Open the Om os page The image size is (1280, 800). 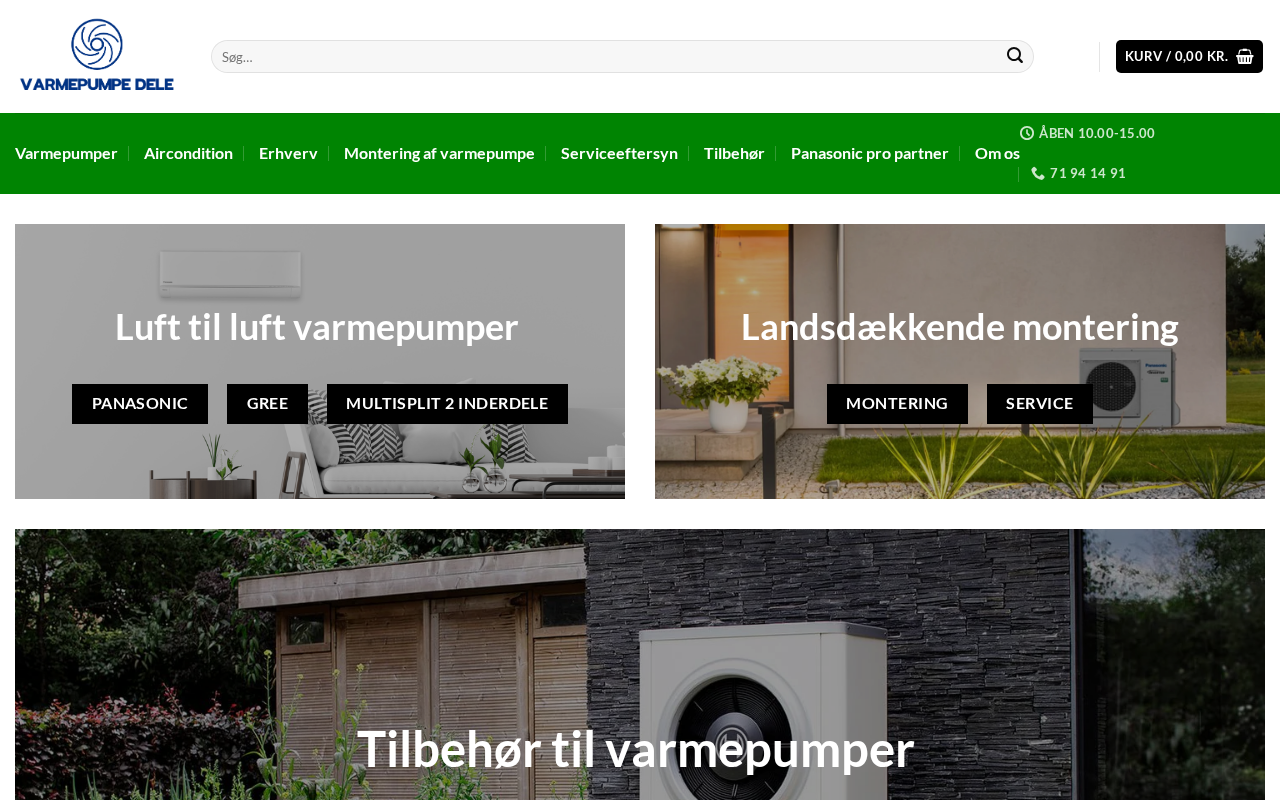(x=997, y=153)
